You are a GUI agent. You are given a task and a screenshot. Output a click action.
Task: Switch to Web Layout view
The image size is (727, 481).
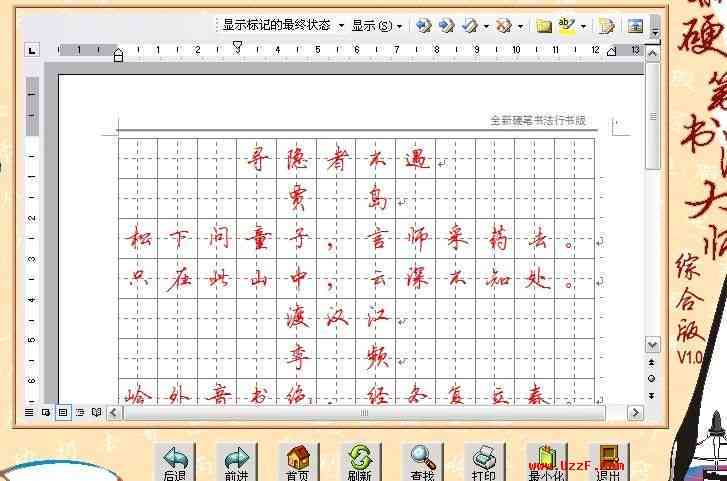tap(46, 412)
